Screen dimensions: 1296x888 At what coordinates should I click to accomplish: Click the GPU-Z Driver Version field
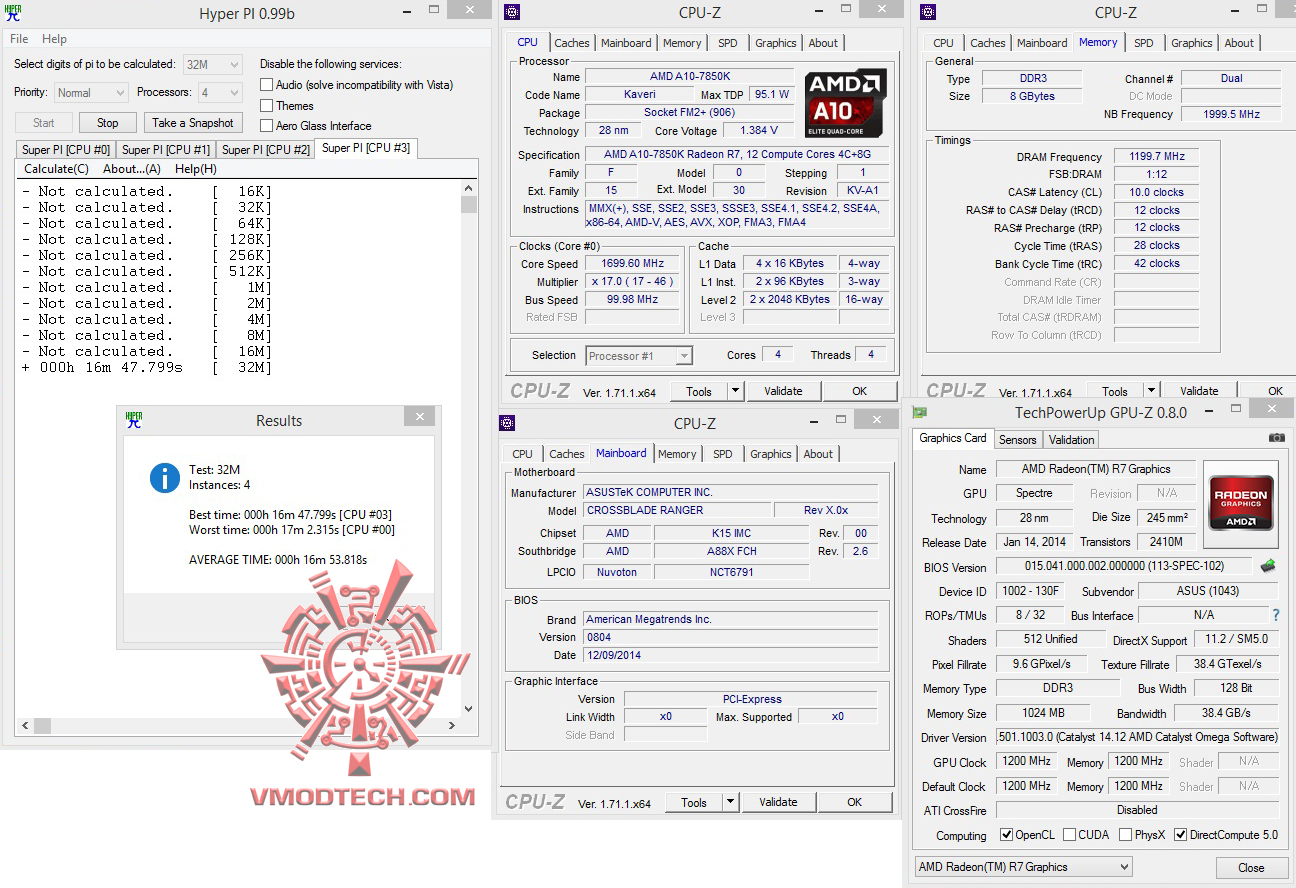tap(1138, 737)
